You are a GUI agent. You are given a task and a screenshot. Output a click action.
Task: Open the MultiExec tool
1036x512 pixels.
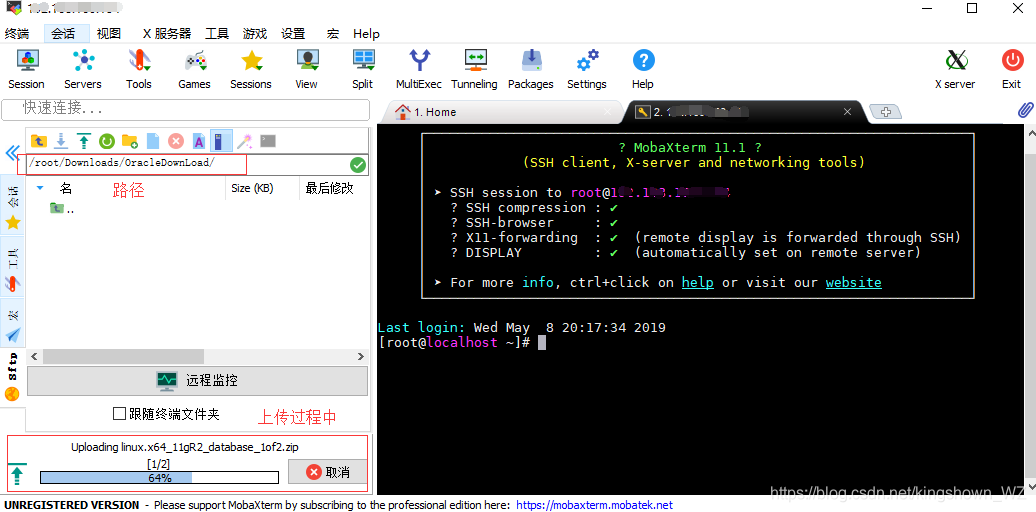(x=419, y=69)
